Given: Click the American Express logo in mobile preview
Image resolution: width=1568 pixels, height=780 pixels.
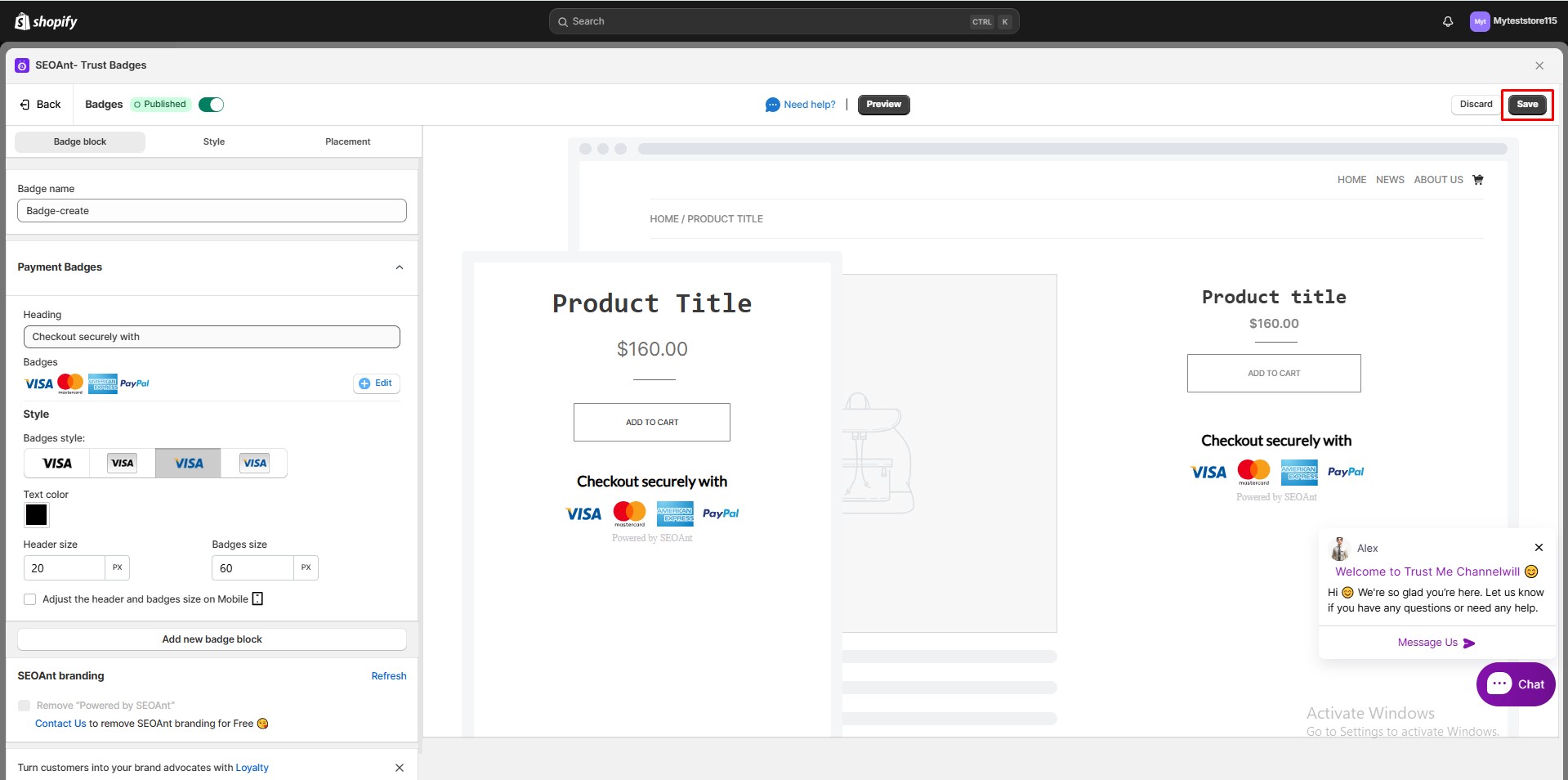Looking at the screenshot, I should point(675,513).
